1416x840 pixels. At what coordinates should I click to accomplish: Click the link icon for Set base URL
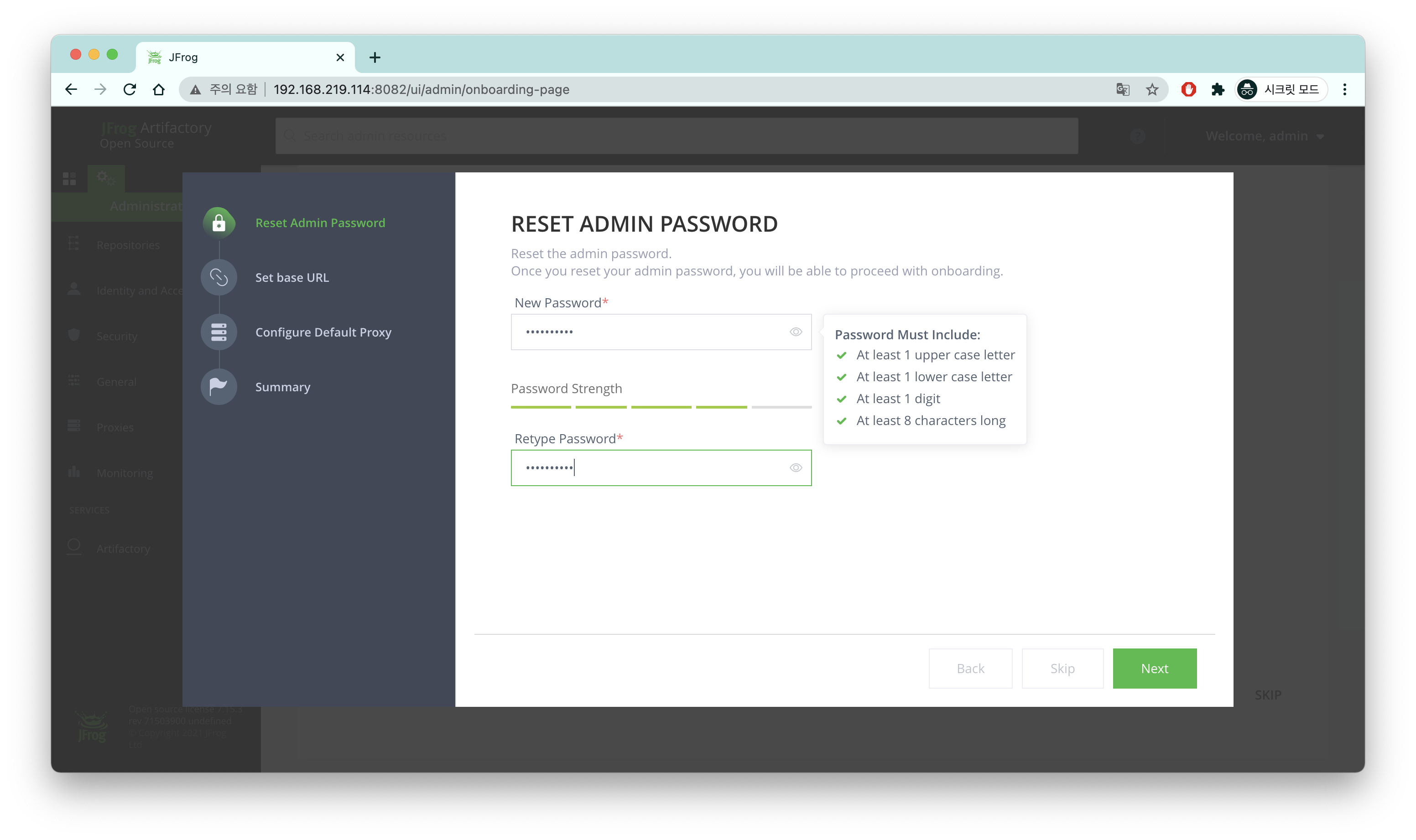click(219, 277)
